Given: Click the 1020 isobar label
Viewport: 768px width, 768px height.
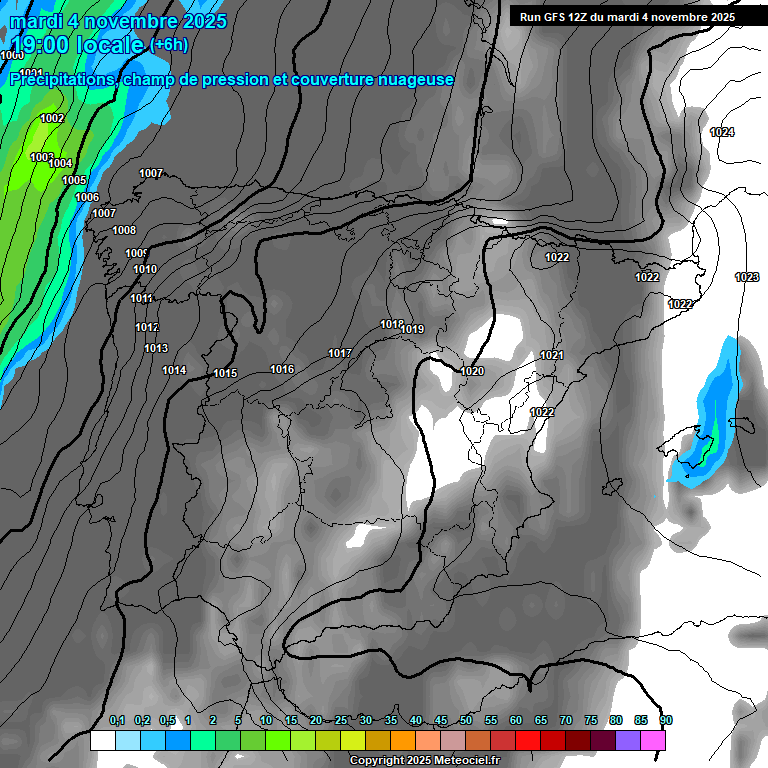Looking at the screenshot, I should point(472,372).
